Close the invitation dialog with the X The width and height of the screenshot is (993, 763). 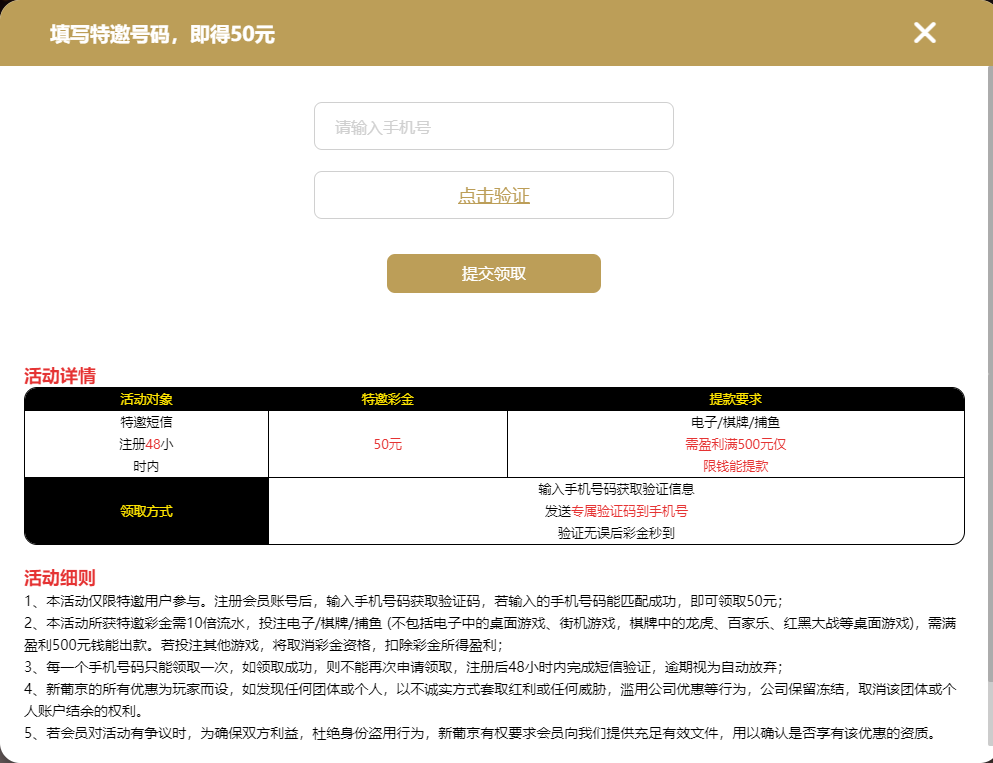tap(925, 33)
